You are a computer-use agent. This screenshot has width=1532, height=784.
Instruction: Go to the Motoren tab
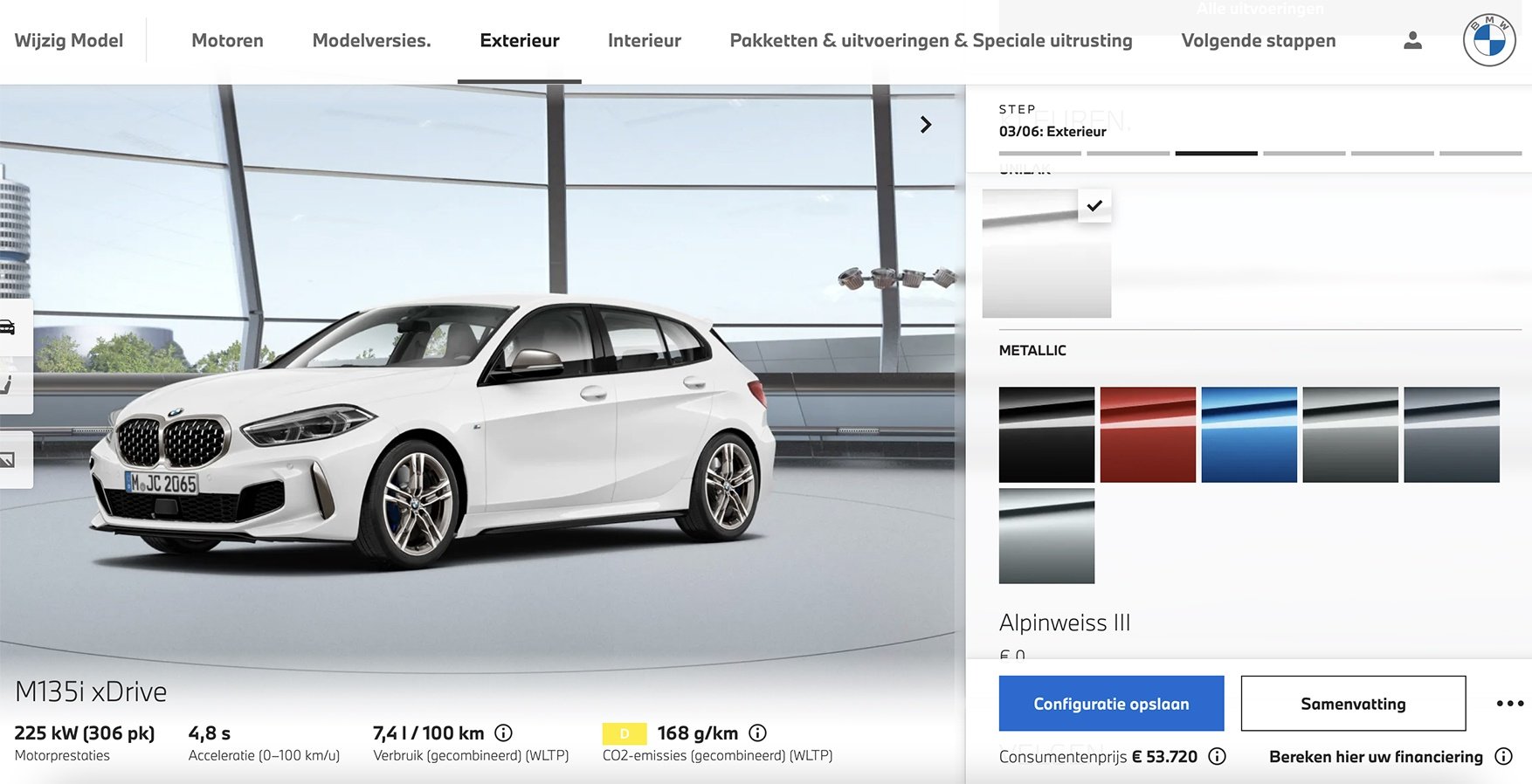coord(227,40)
